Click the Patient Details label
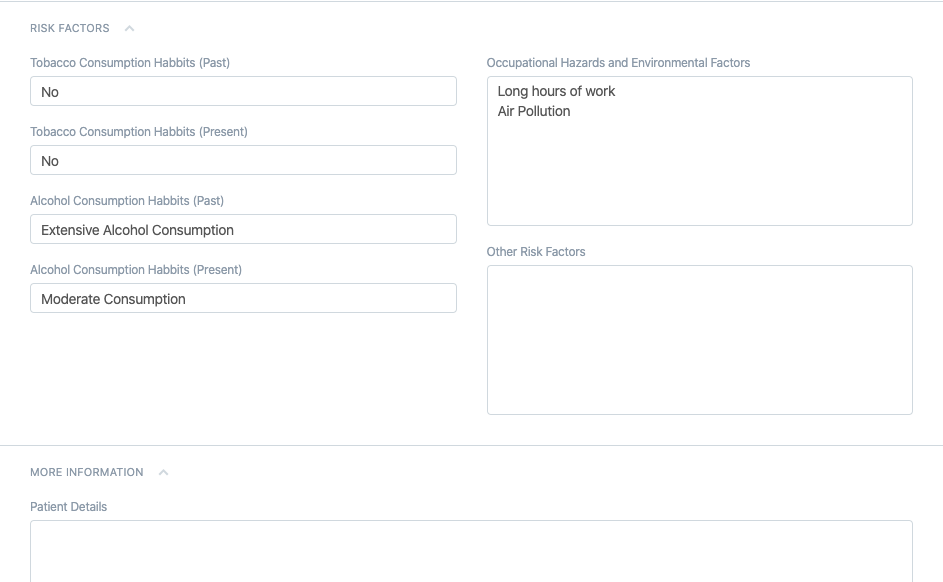The image size is (943, 582). (68, 507)
